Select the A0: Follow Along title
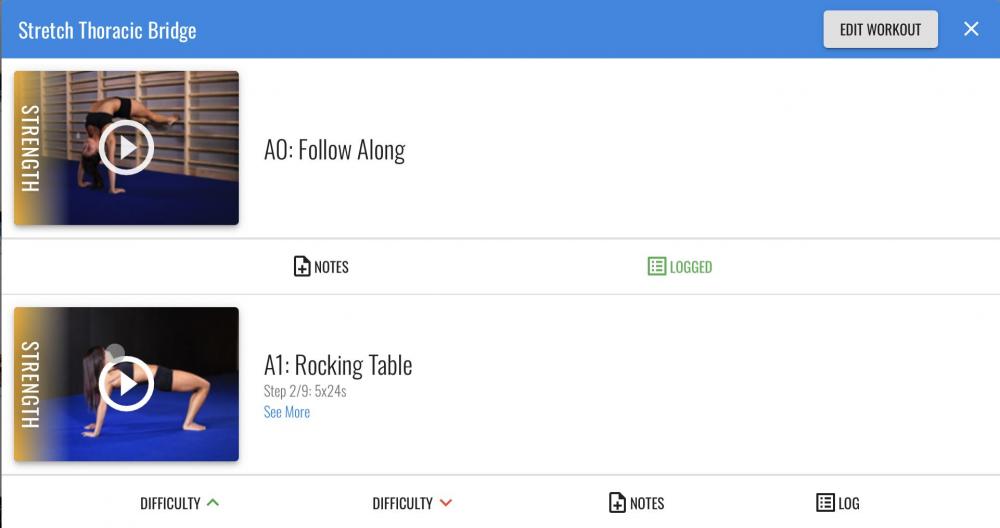This screenshot has width=1000, height=528. pyautogui.click(x=335, y=150)
